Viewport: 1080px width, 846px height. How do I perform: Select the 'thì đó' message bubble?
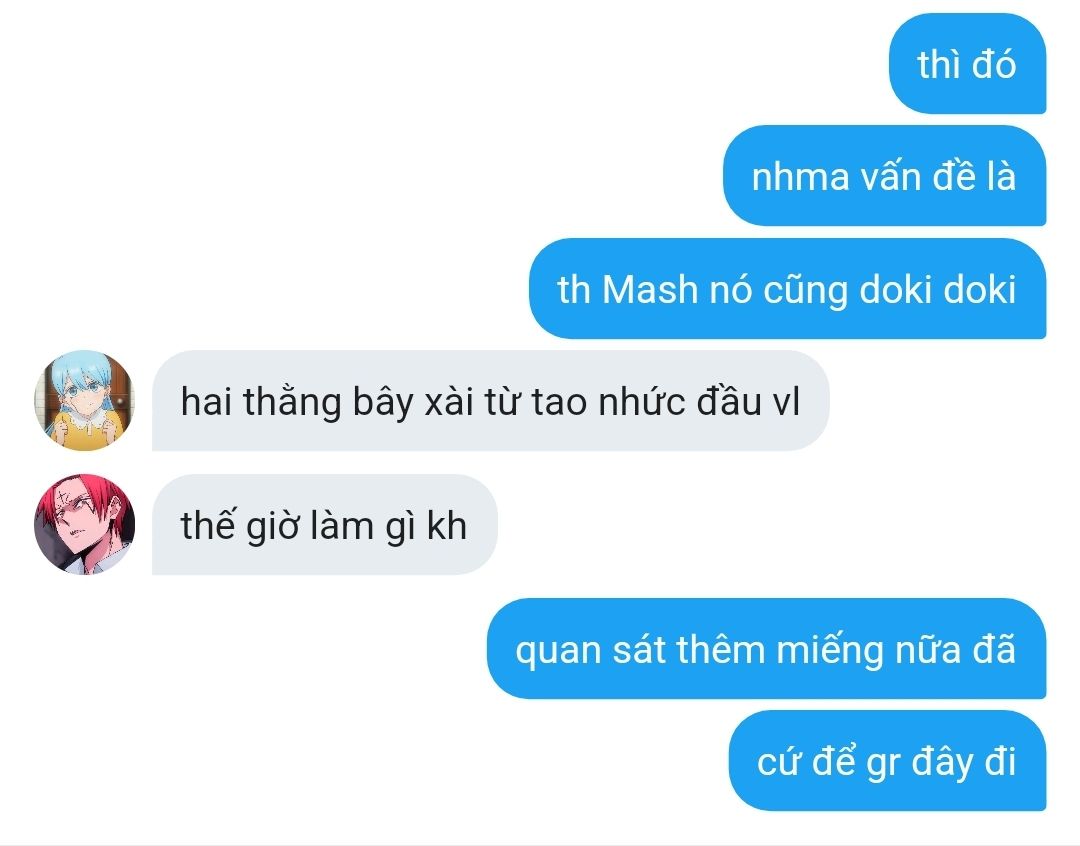tap(967, 64)
